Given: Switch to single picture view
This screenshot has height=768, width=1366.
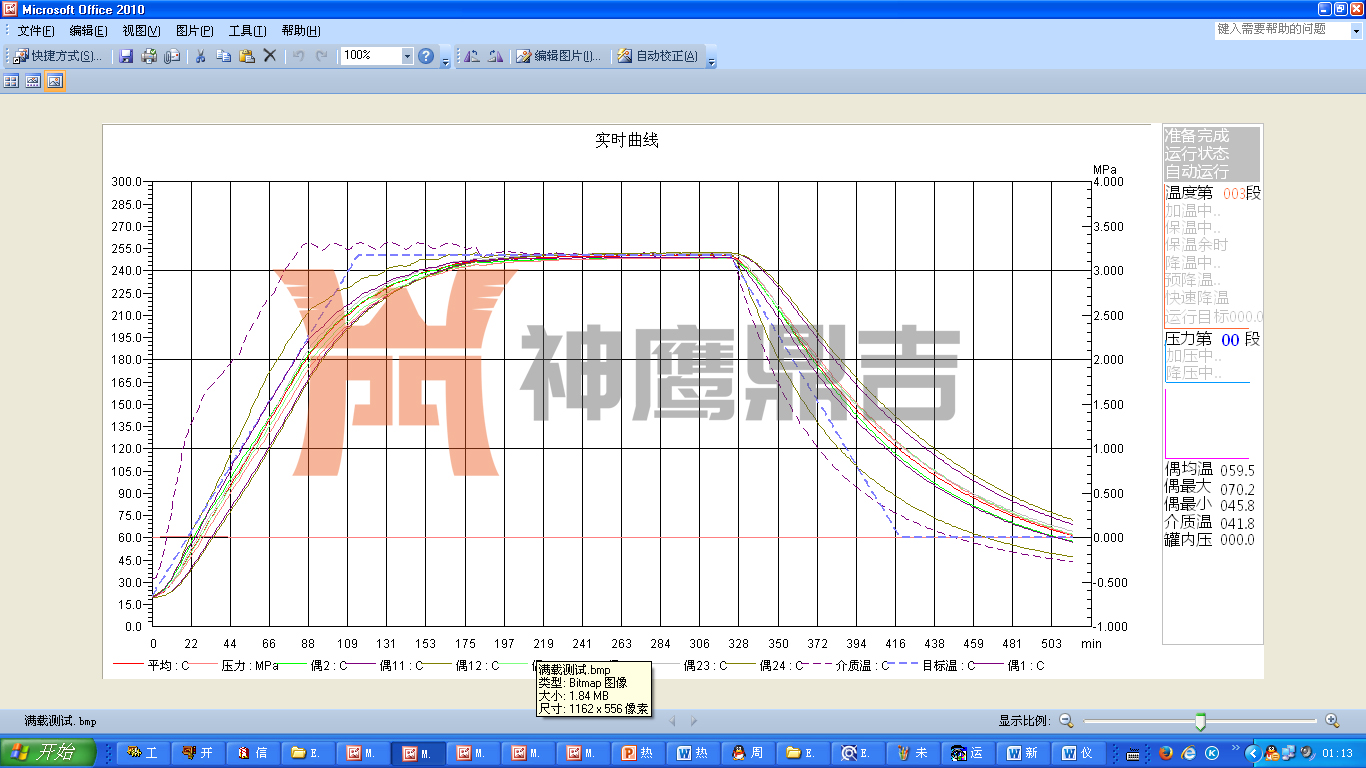Looking at the screenshot, I should coord(55,81).
